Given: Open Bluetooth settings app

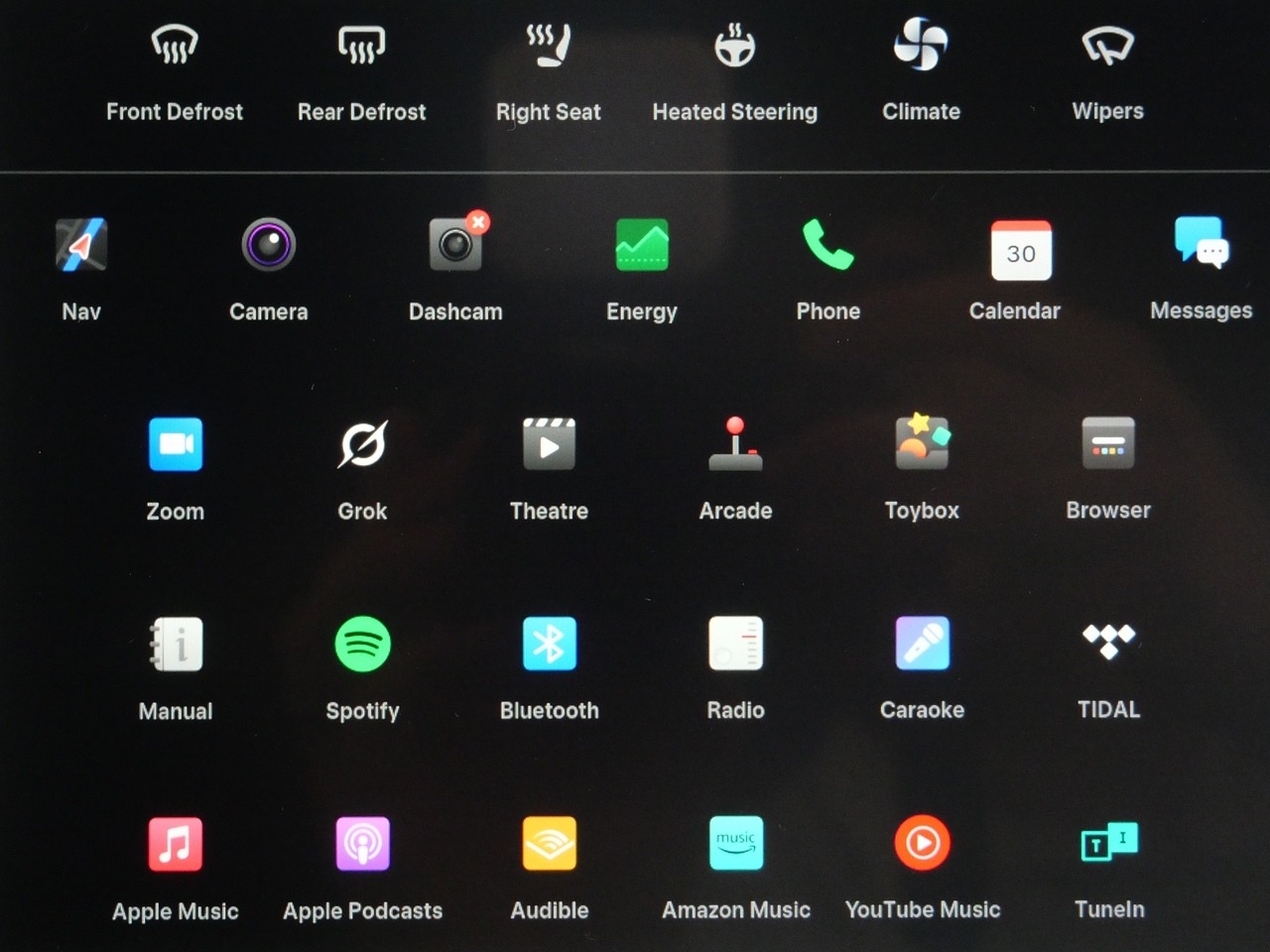Looking at the screenshot, I should pos(549,644).
